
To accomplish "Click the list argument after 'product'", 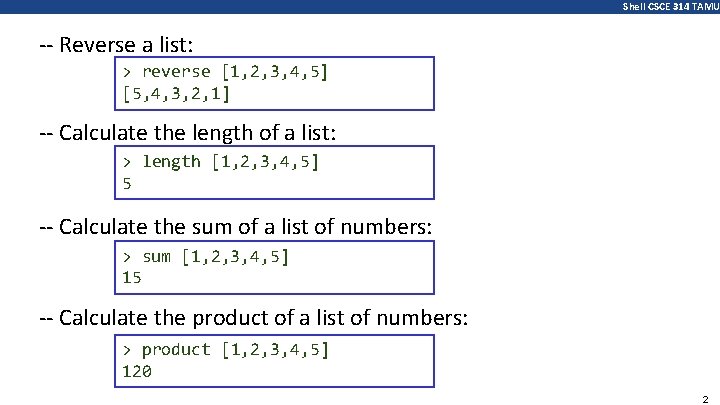I will click(x=275, y=349).
